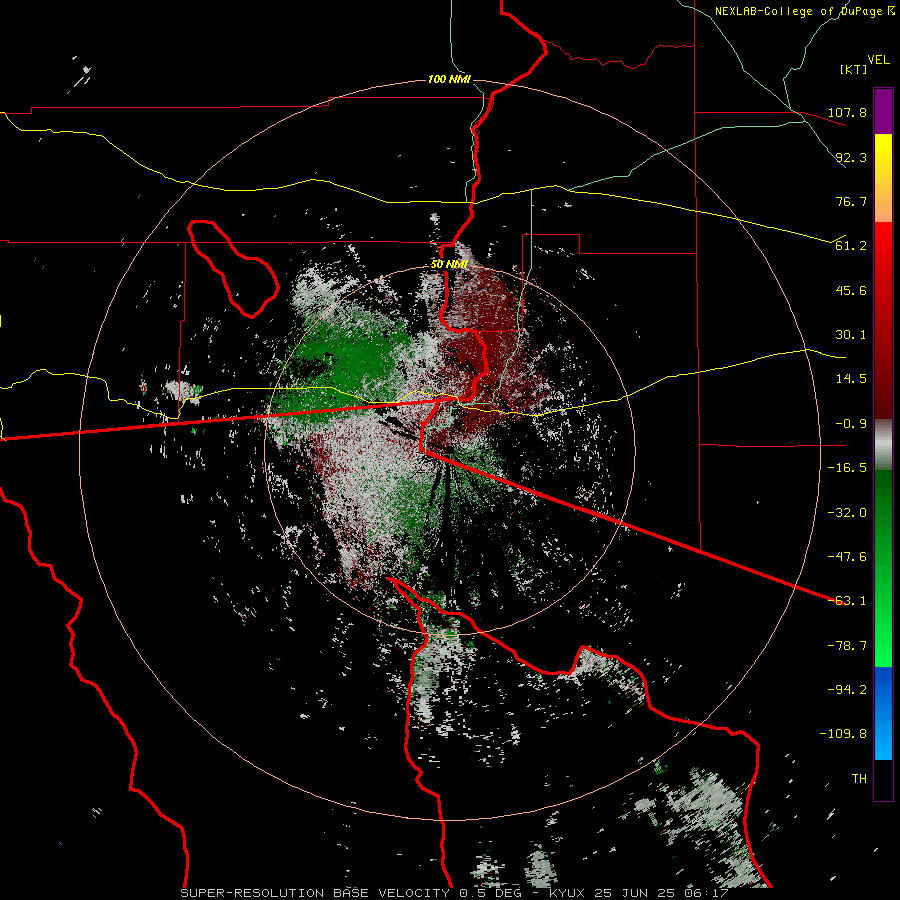
Task: Click SUPER-RESOLUTION BASE VELOCITY caption text
Action: tap(315, 893)
